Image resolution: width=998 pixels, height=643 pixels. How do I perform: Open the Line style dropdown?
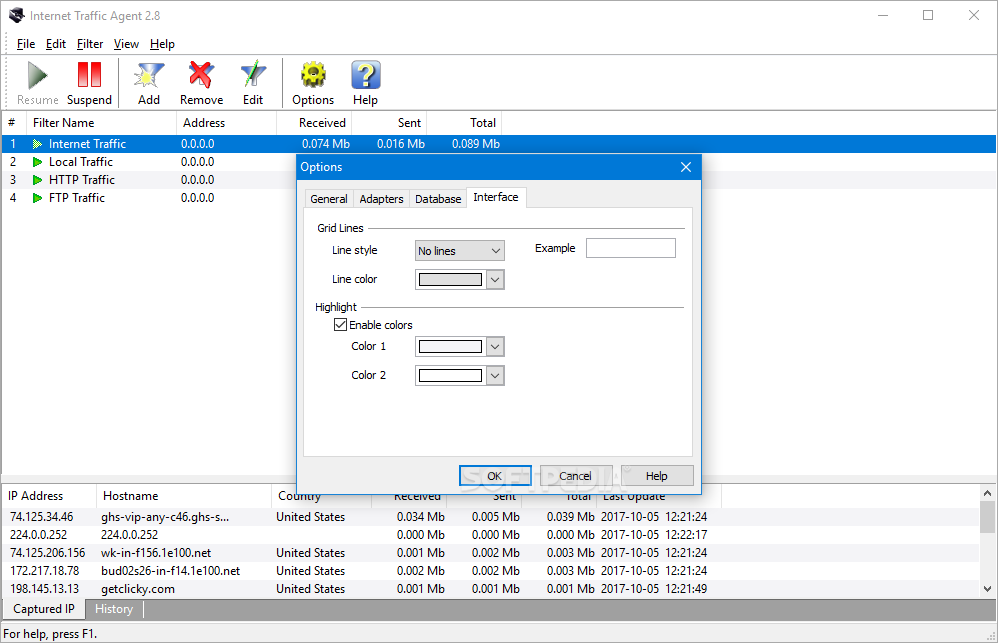coord(460,251)
